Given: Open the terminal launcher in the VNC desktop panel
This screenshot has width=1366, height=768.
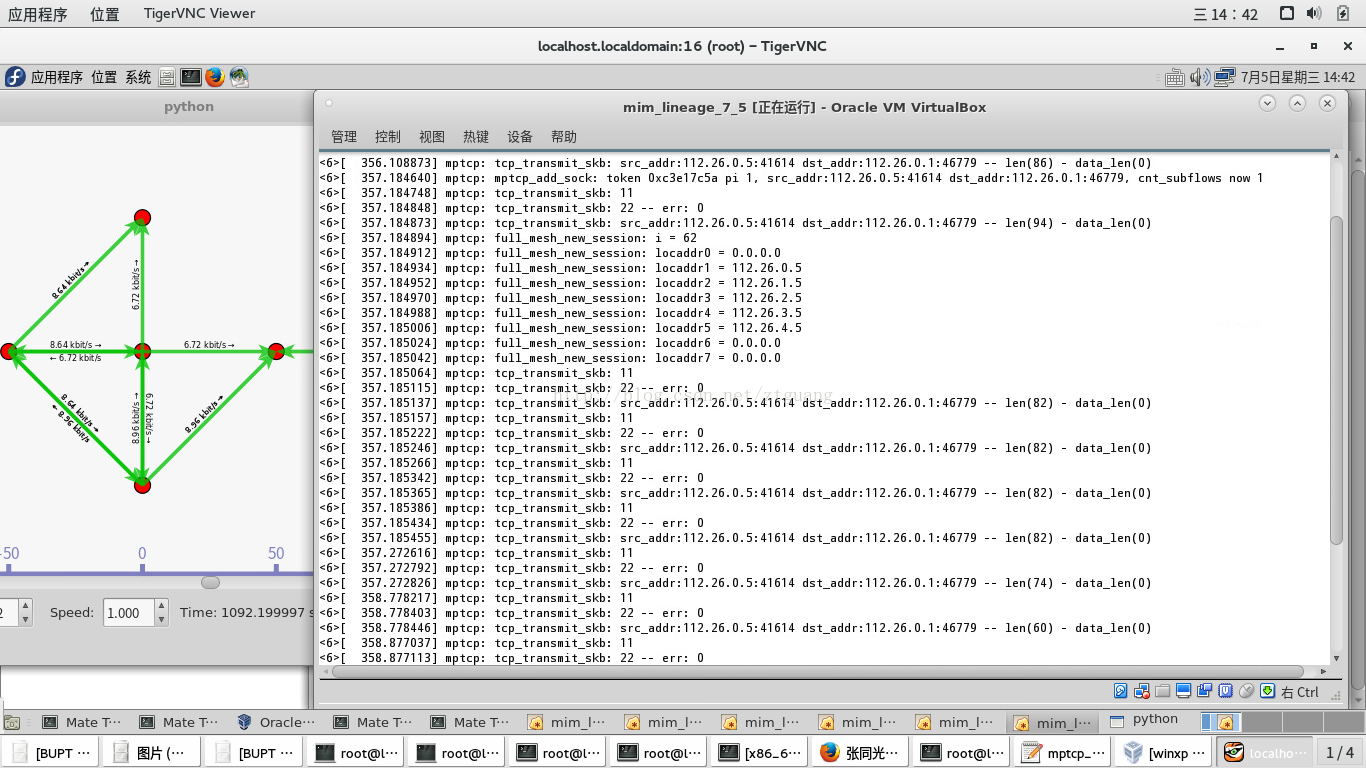Looking at the screenshot, I should pos(191,77).
